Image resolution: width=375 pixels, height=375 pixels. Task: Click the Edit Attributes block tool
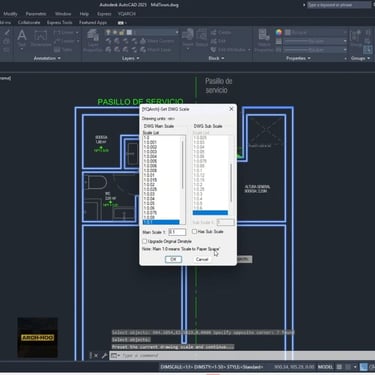231,50
